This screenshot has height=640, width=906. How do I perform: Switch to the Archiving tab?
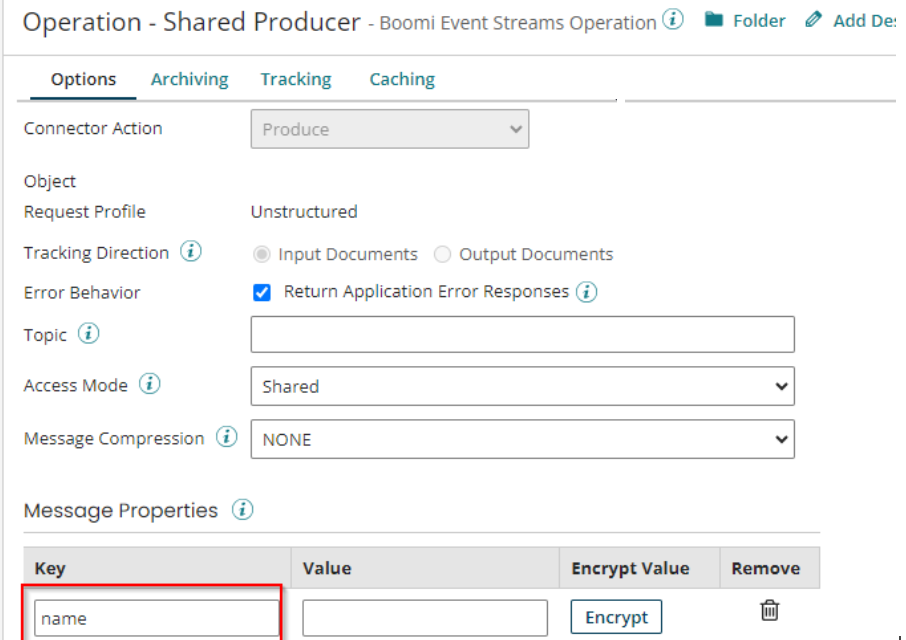click(189, 78)
